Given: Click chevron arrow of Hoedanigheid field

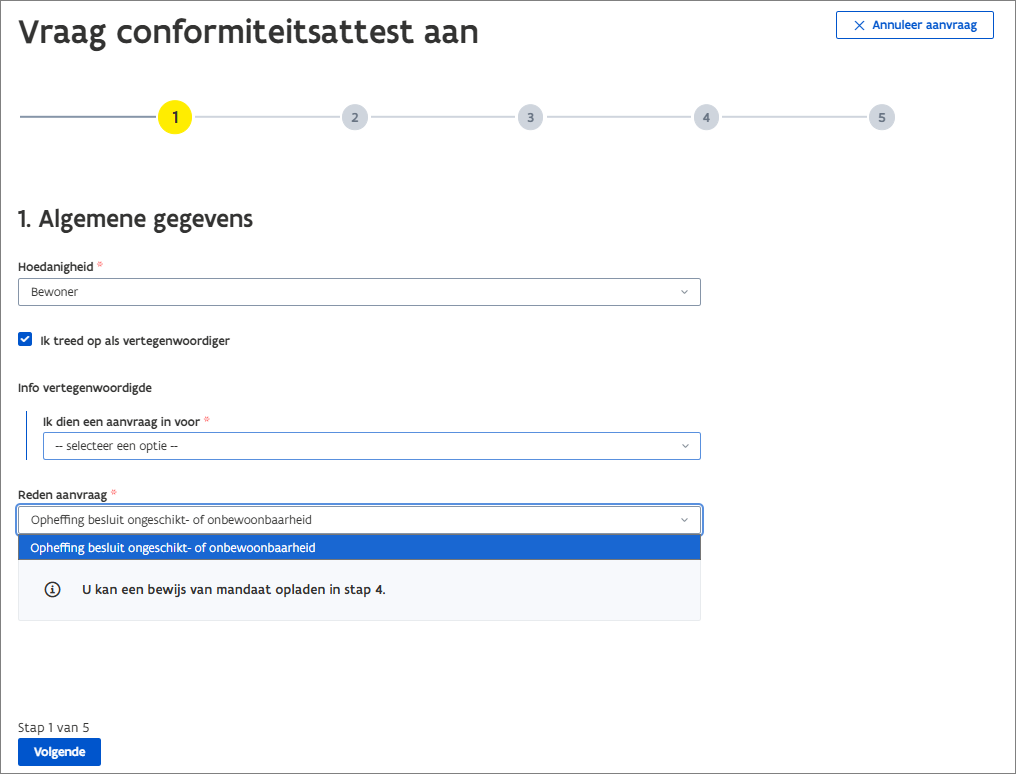Looking at the screenshot, I should pyautogui.click(x=684, y=292).
